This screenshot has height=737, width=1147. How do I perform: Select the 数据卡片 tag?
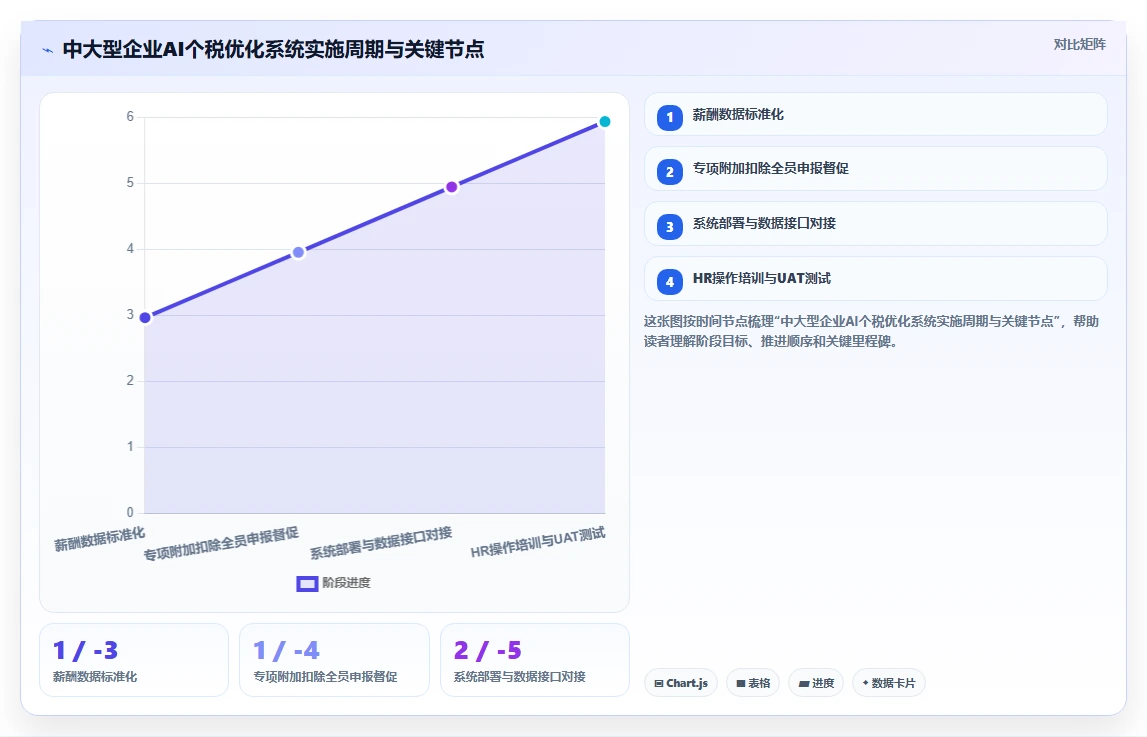[888, 683]
